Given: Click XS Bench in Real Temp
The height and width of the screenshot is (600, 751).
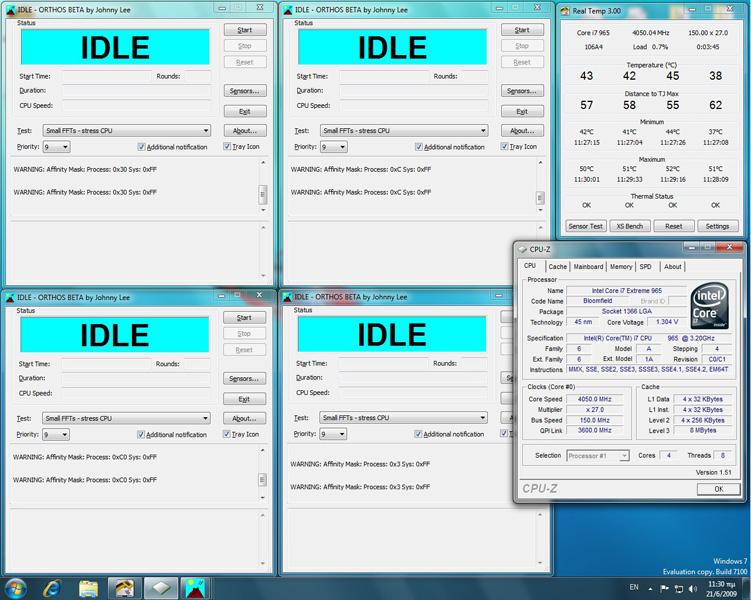Looking at the screenshot, I should (x=629, y=226).
